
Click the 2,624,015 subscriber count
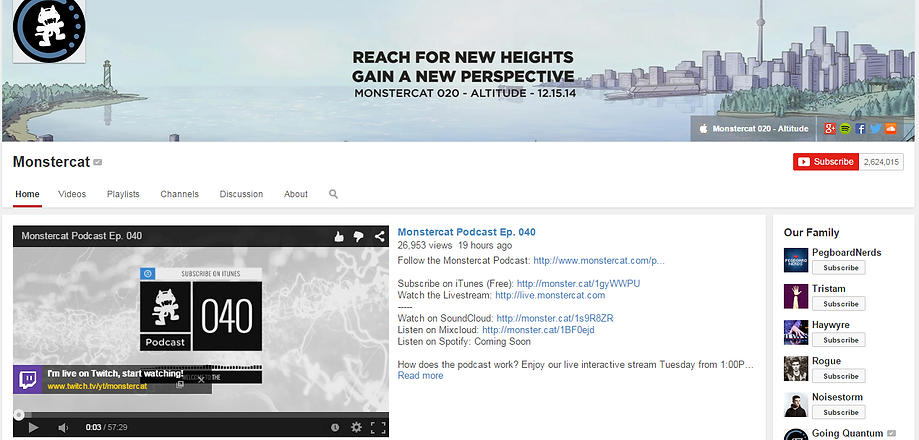coord(881,162)
